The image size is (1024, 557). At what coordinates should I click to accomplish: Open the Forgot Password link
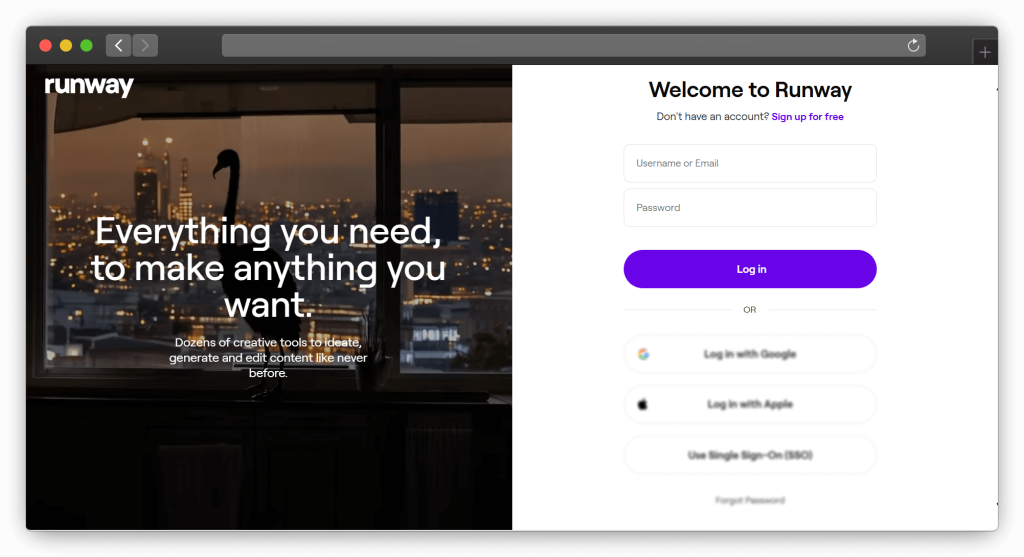(x=749, y=500)
